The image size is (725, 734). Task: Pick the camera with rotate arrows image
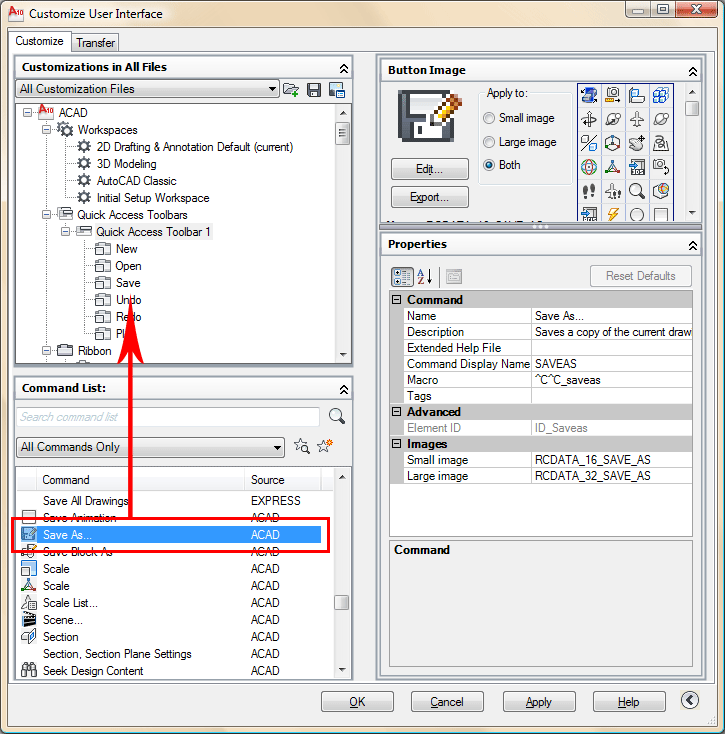661,167
